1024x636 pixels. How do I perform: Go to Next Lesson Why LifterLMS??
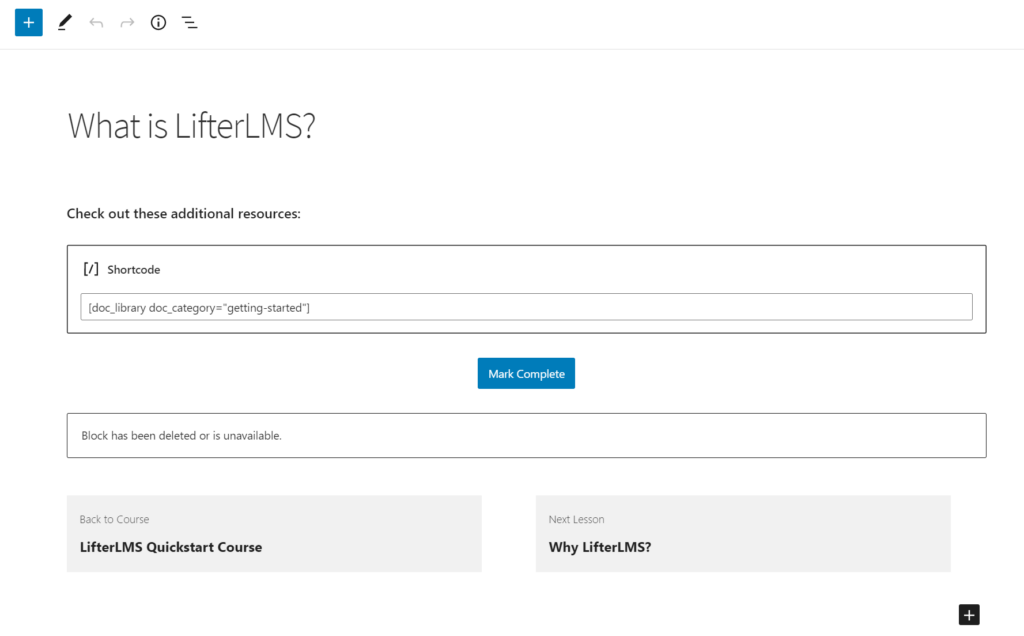743,533
